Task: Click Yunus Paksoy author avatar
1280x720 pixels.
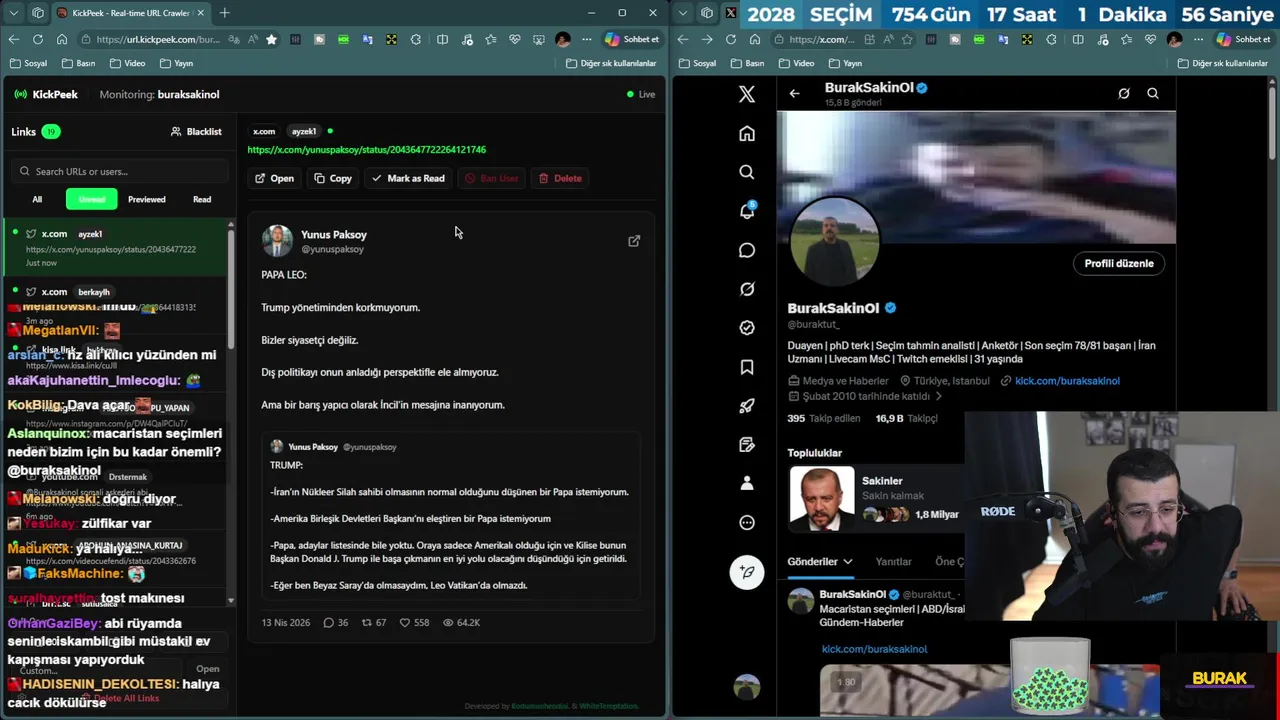Action: point(277,241)
